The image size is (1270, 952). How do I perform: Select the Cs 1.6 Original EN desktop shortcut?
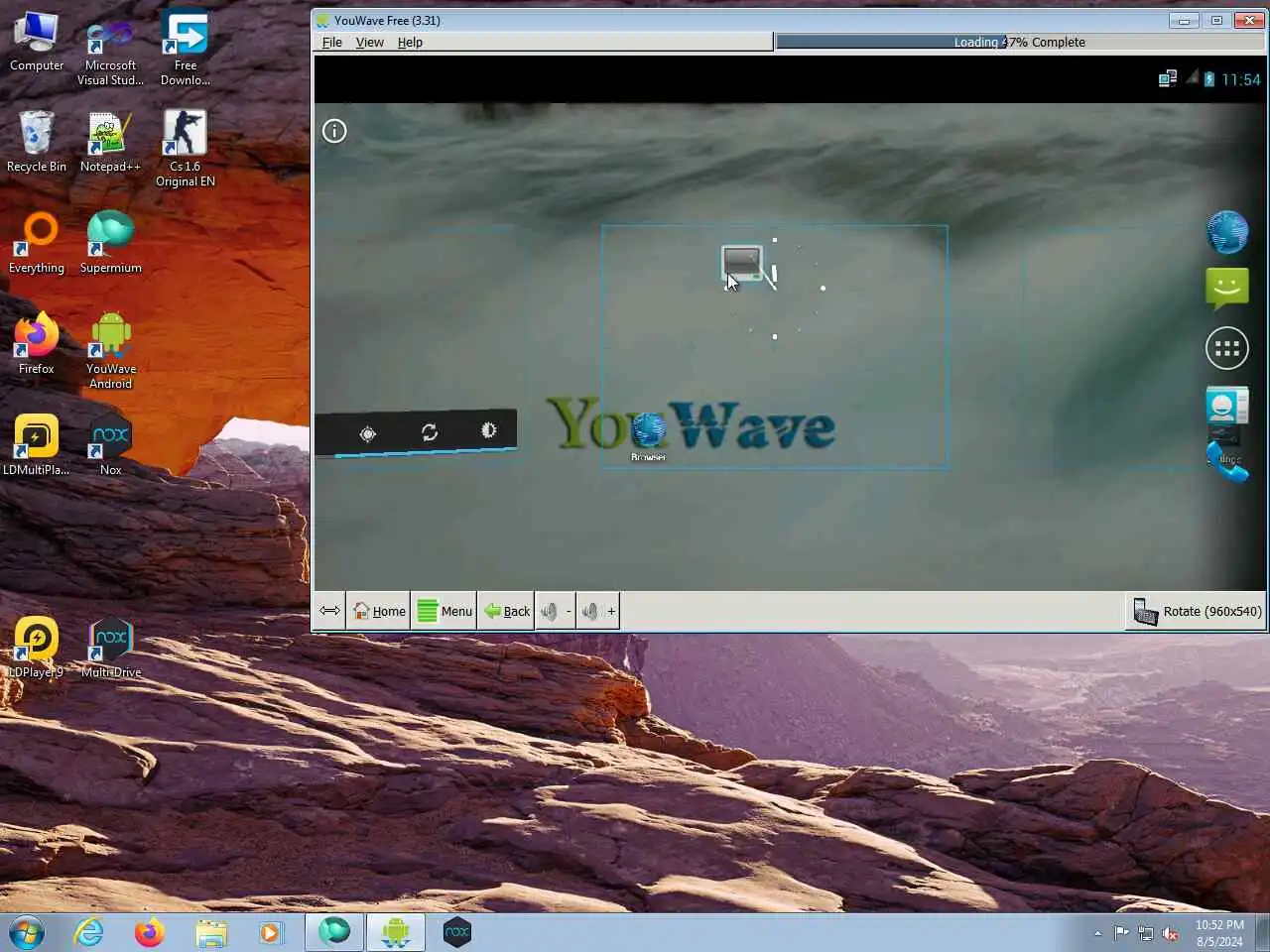(x=186, y=149)
